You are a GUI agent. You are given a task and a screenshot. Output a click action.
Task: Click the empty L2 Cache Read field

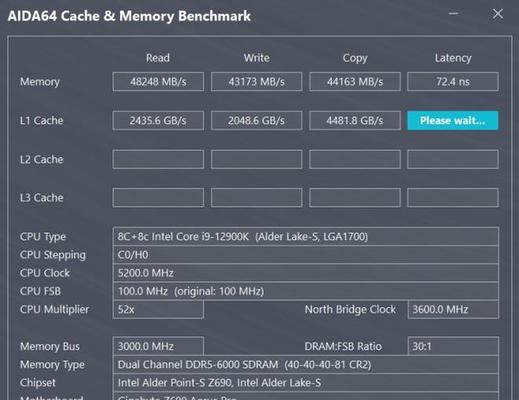click(x=158, y=159)
